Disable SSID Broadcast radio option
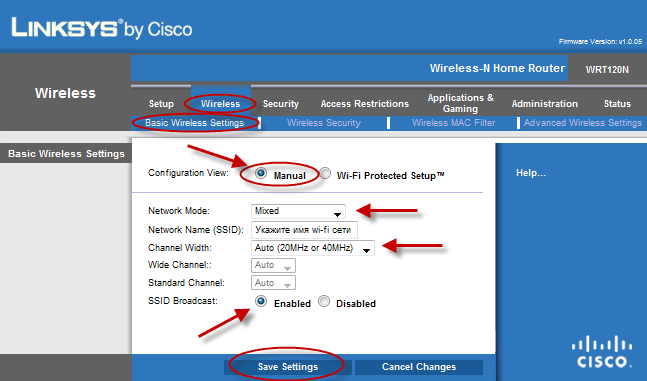The height and width of the screenshot is (381, 647). pyautogui.click(x=324, y=301)
